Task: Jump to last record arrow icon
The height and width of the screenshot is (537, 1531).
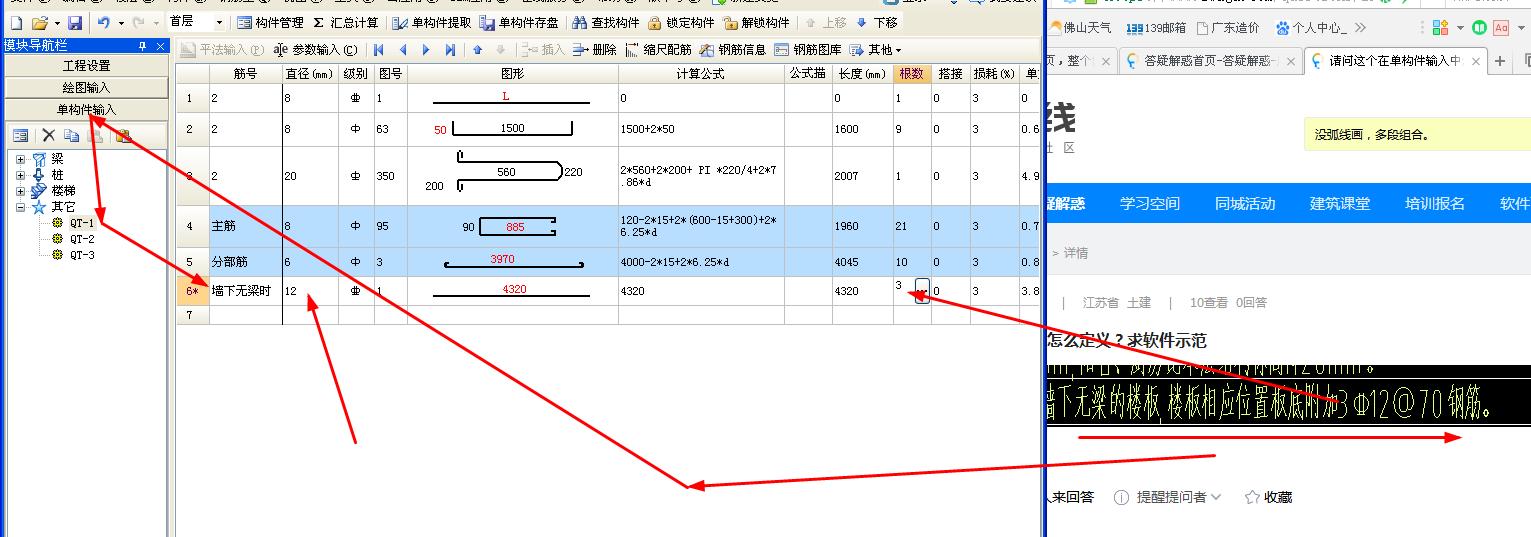Action: tap(451, 50)
